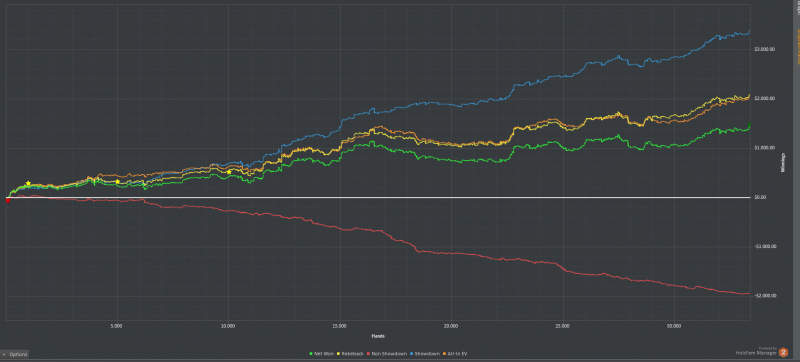The width and height of the screenshot is (800, 362).
Task: Click the 25,000 hands axis label
Action: click(x=562, y=326)
